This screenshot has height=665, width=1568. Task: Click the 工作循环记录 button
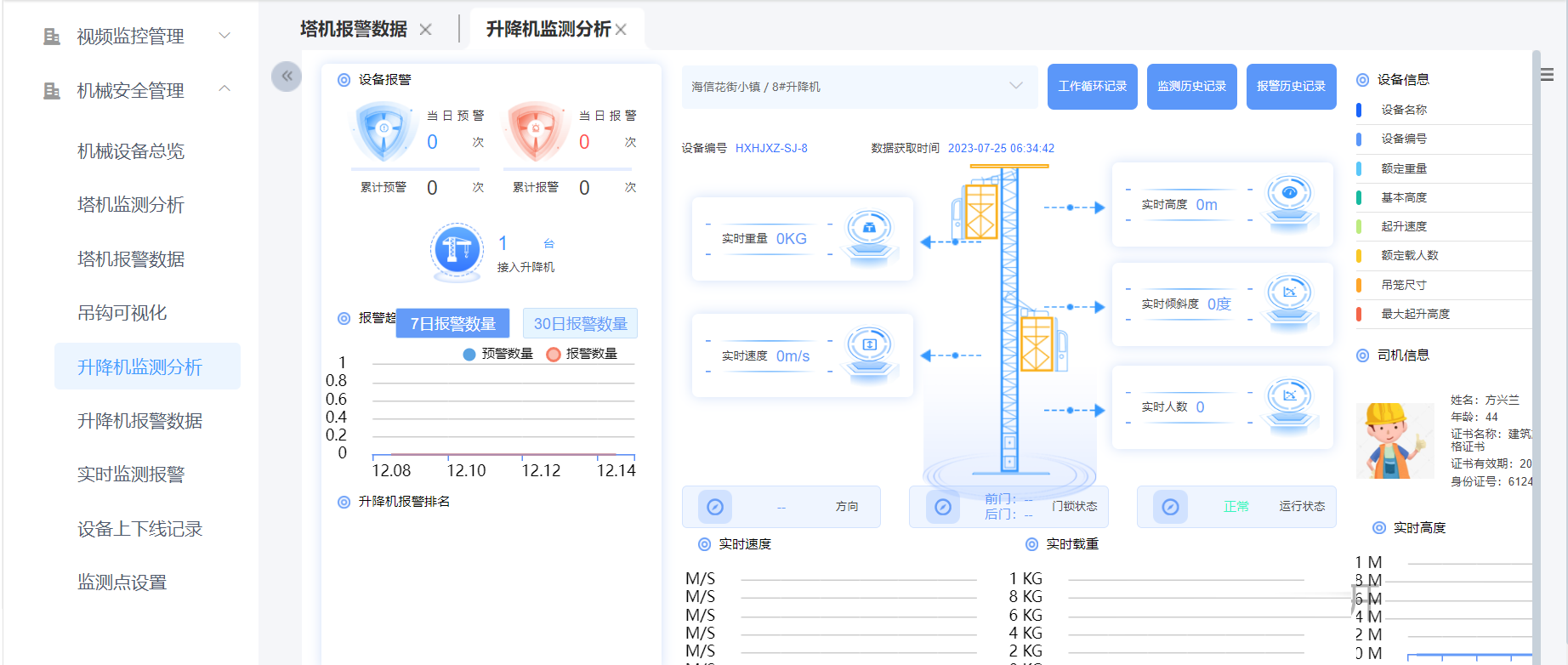point(1092,87)
